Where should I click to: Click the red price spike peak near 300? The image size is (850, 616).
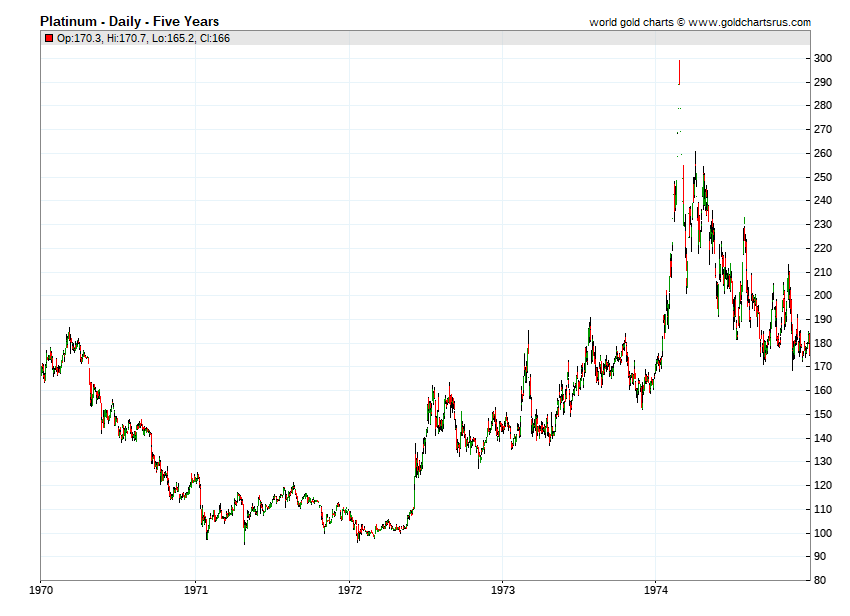(x=679, y=72)
